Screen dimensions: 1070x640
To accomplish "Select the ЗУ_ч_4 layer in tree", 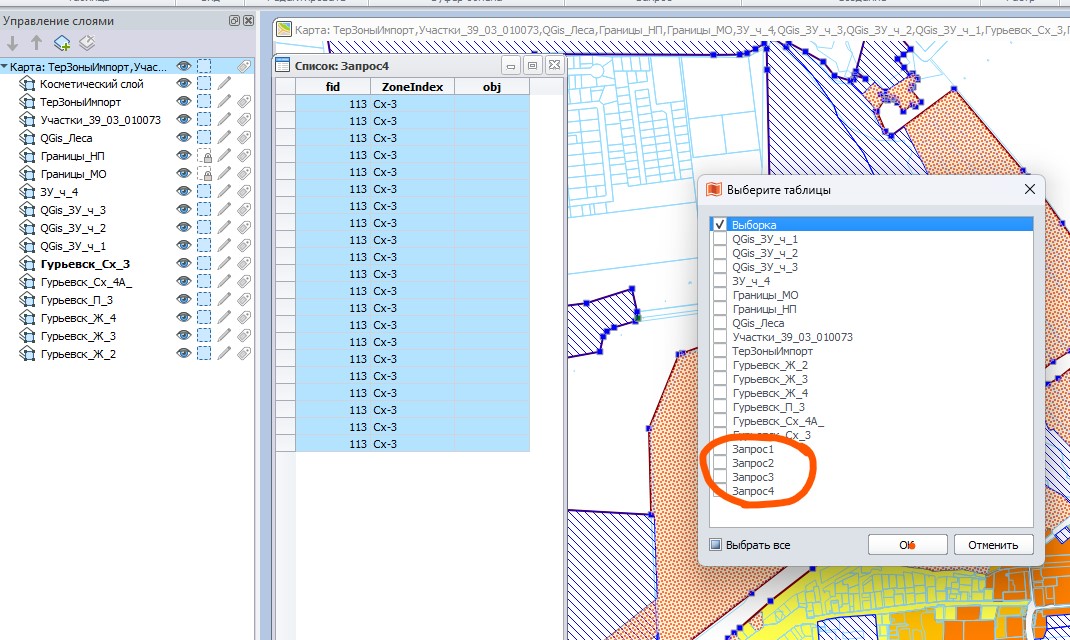I will pyautogui.click(x=59, y=192).
